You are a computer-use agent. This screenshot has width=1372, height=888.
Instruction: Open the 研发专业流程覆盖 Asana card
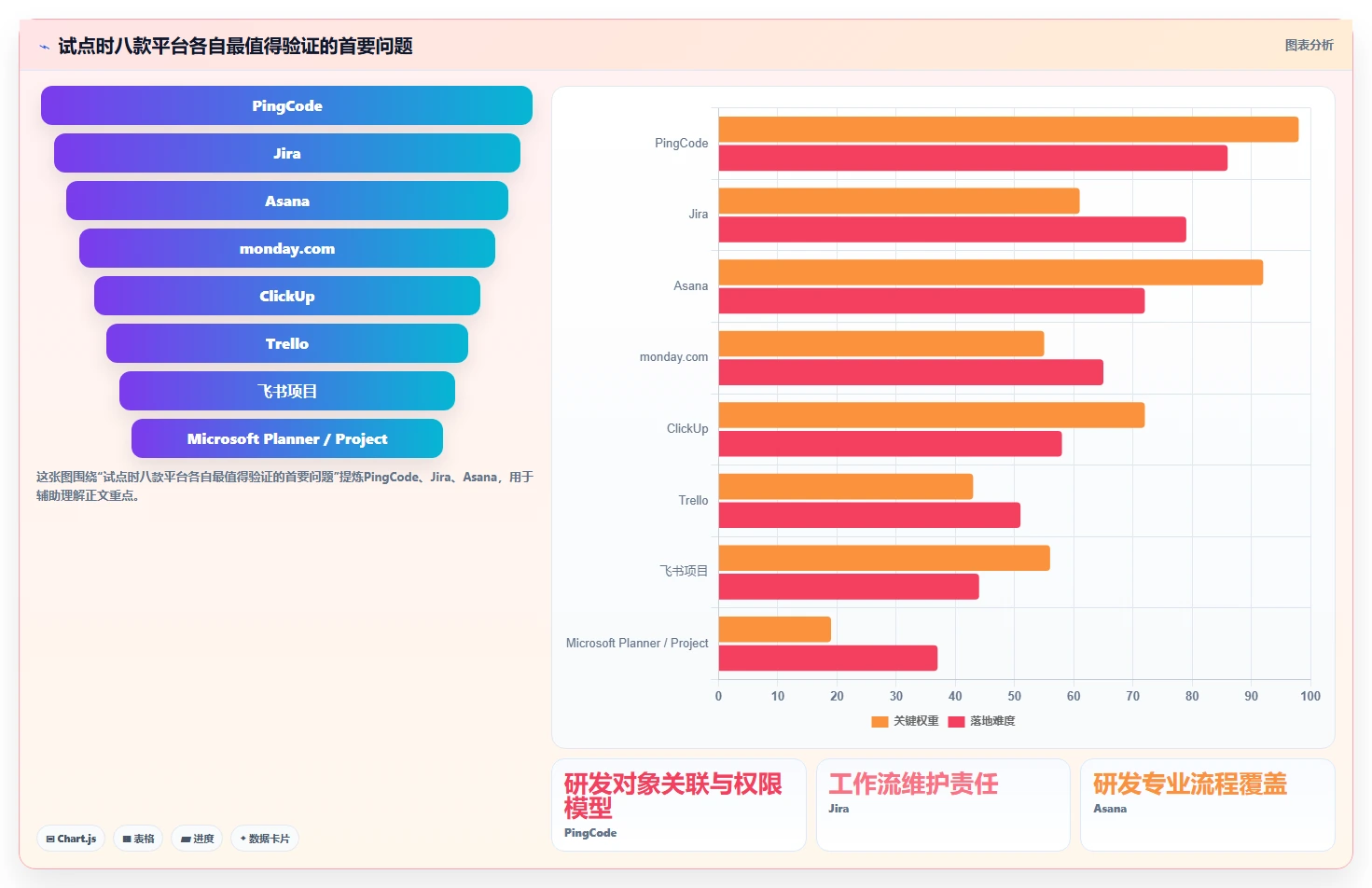(1208, 805)
